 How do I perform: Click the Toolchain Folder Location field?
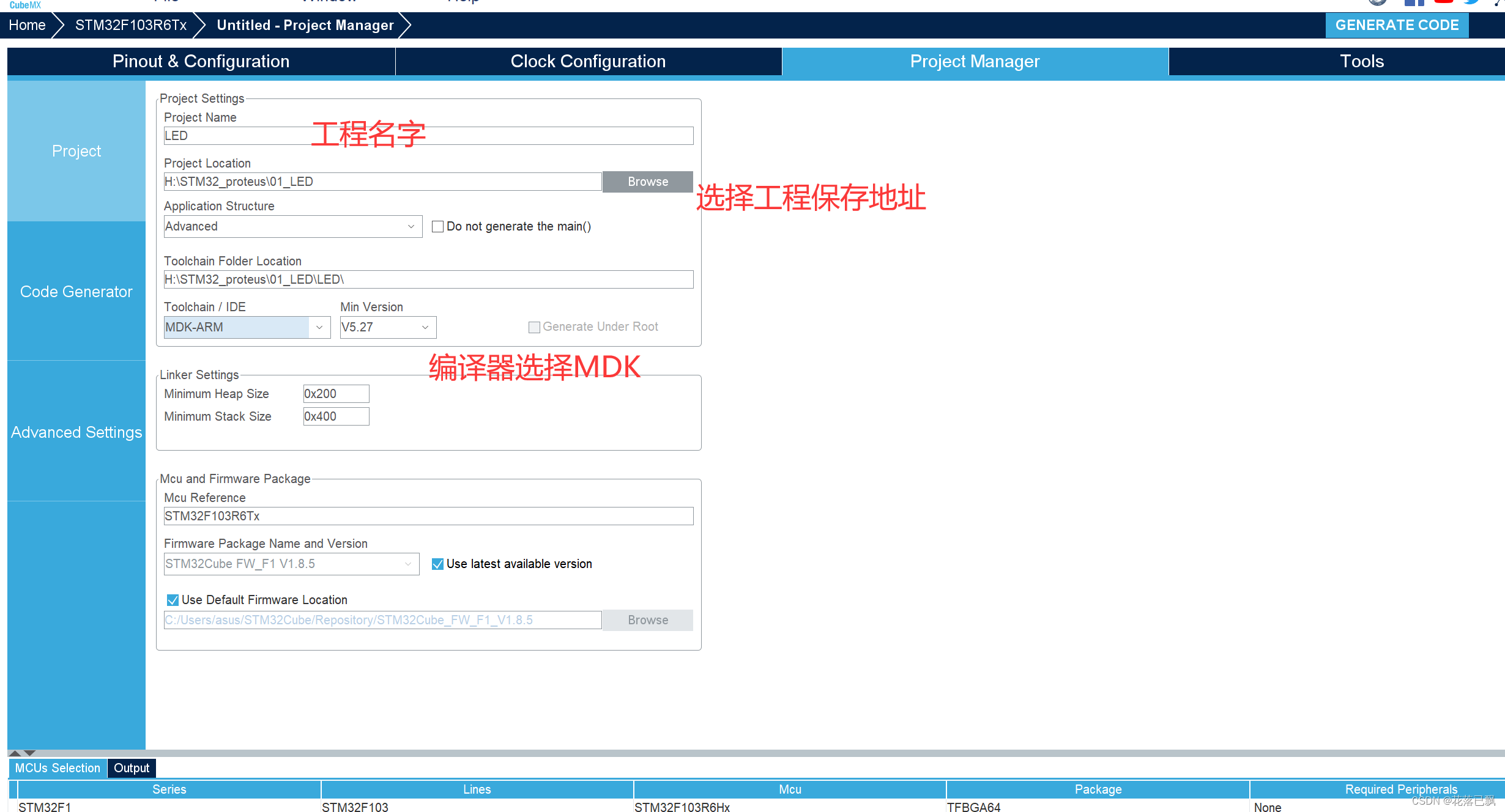(428, 279)
